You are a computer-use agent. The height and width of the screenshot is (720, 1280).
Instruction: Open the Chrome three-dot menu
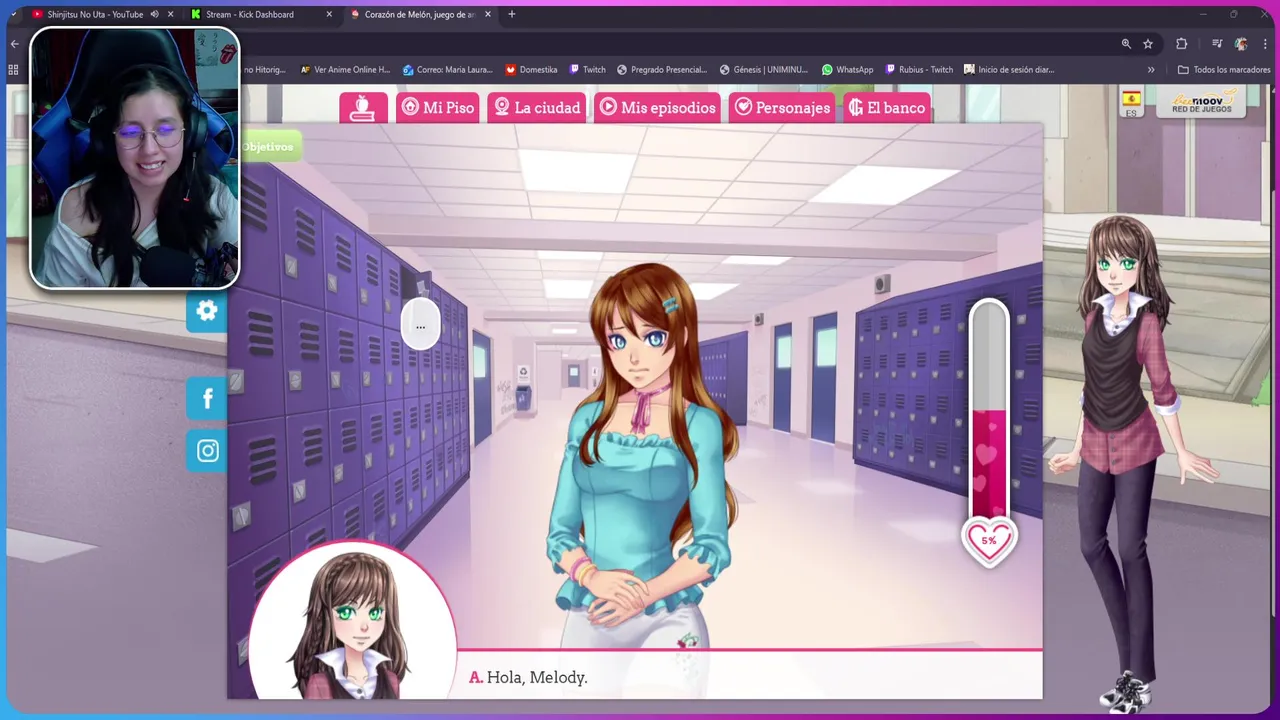(1265, 44)
